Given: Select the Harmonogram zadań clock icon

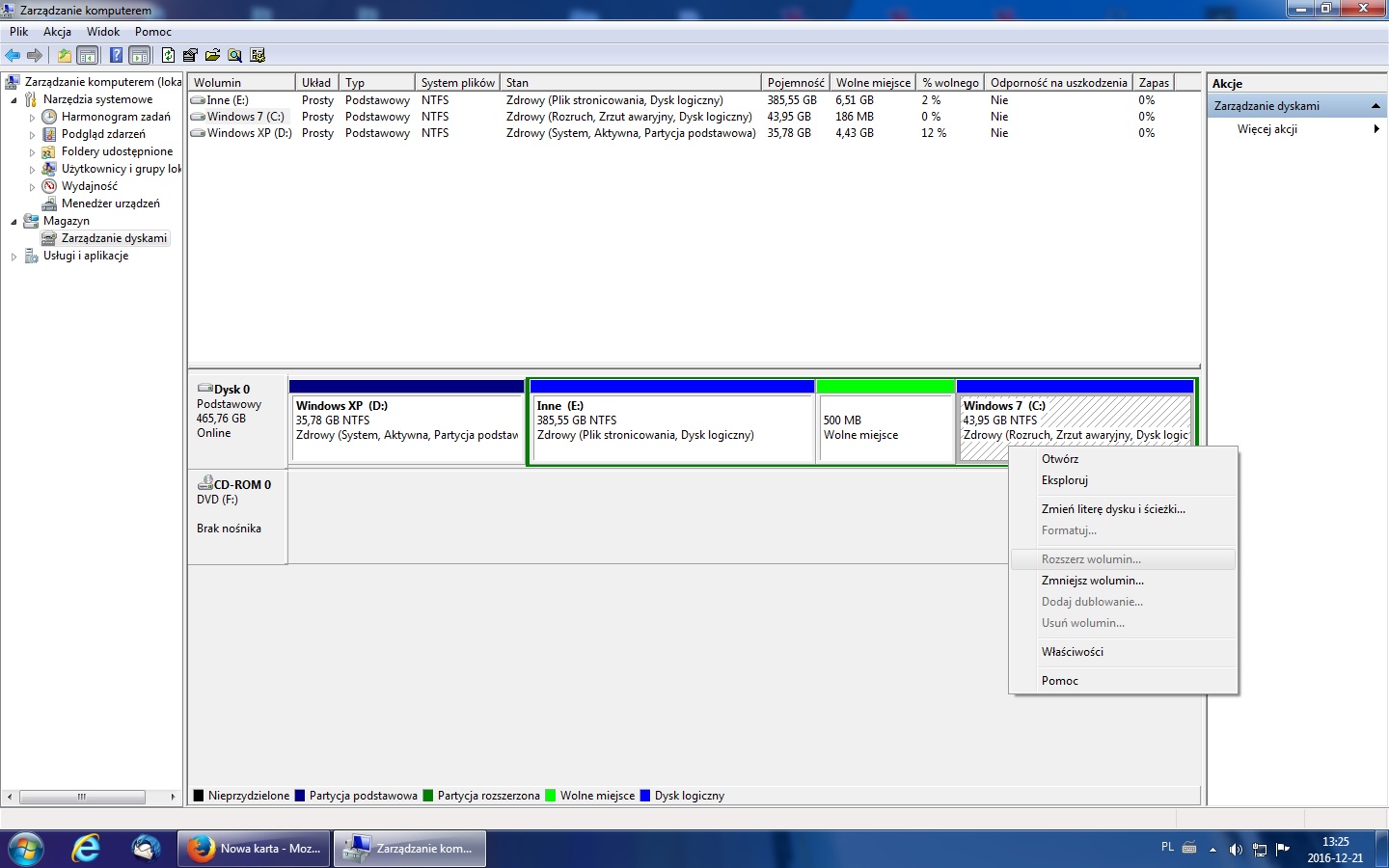Looking at the screenshot, I should point(49,117).
